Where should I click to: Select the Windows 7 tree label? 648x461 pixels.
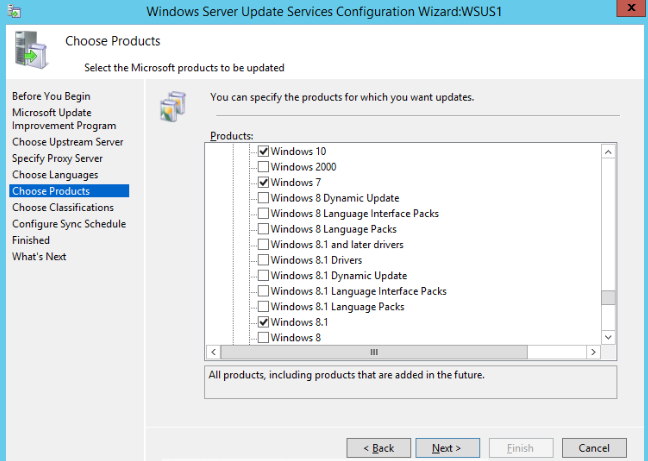296,182
